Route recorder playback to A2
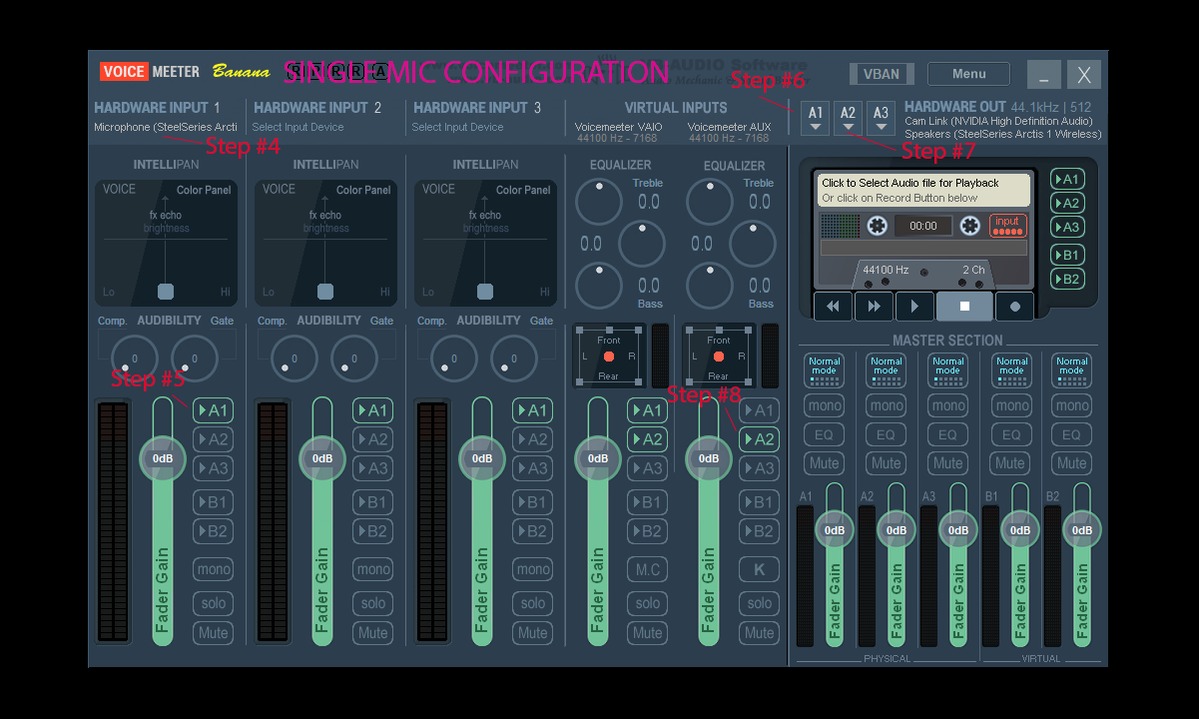 [x=1067, y=203]
